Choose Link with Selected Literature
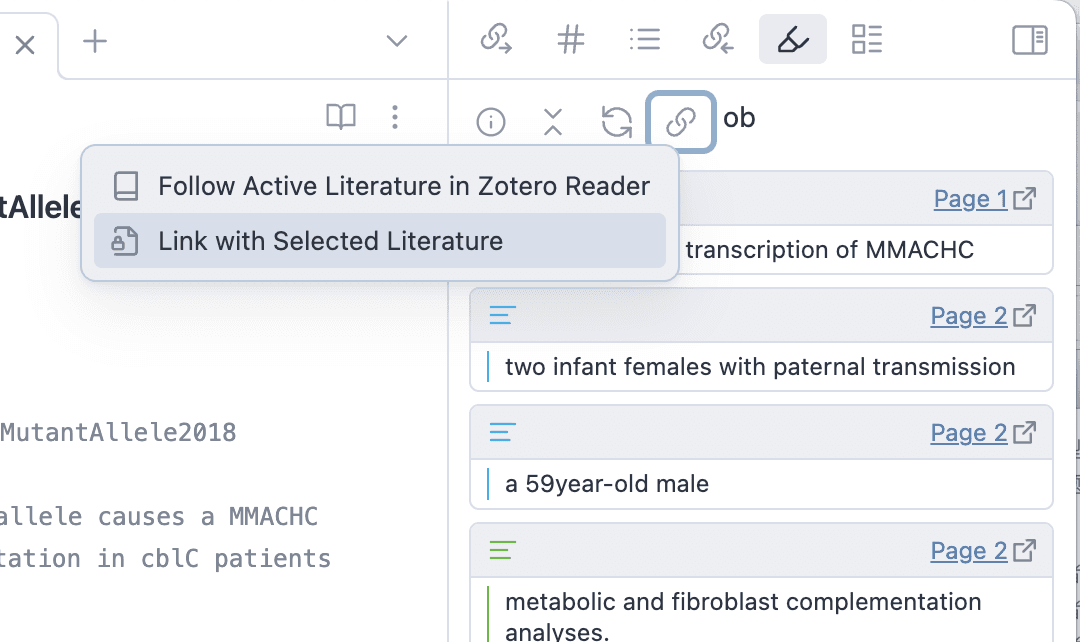This screenshot has width=1080, height=642. coord(380,241)
